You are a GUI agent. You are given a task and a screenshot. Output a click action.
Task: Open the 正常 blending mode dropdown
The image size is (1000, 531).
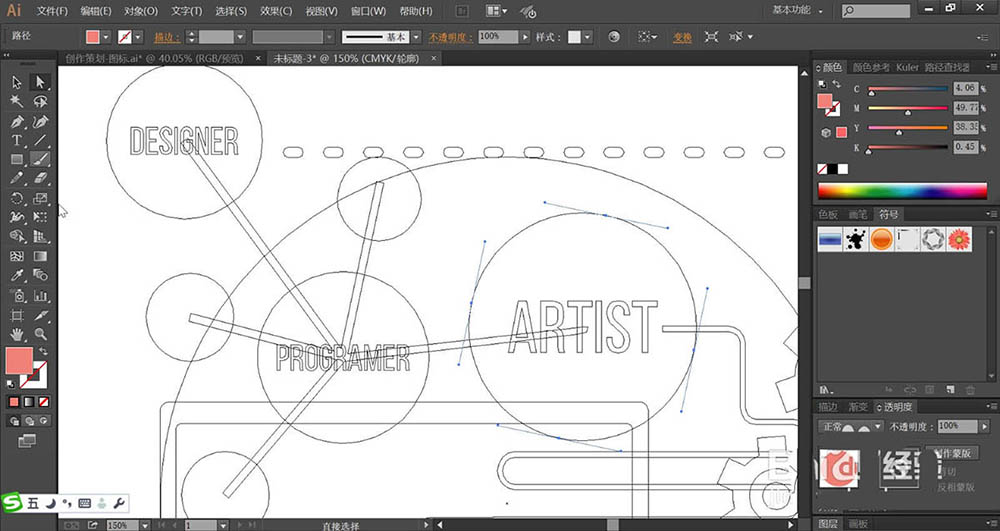pos(850,426)
